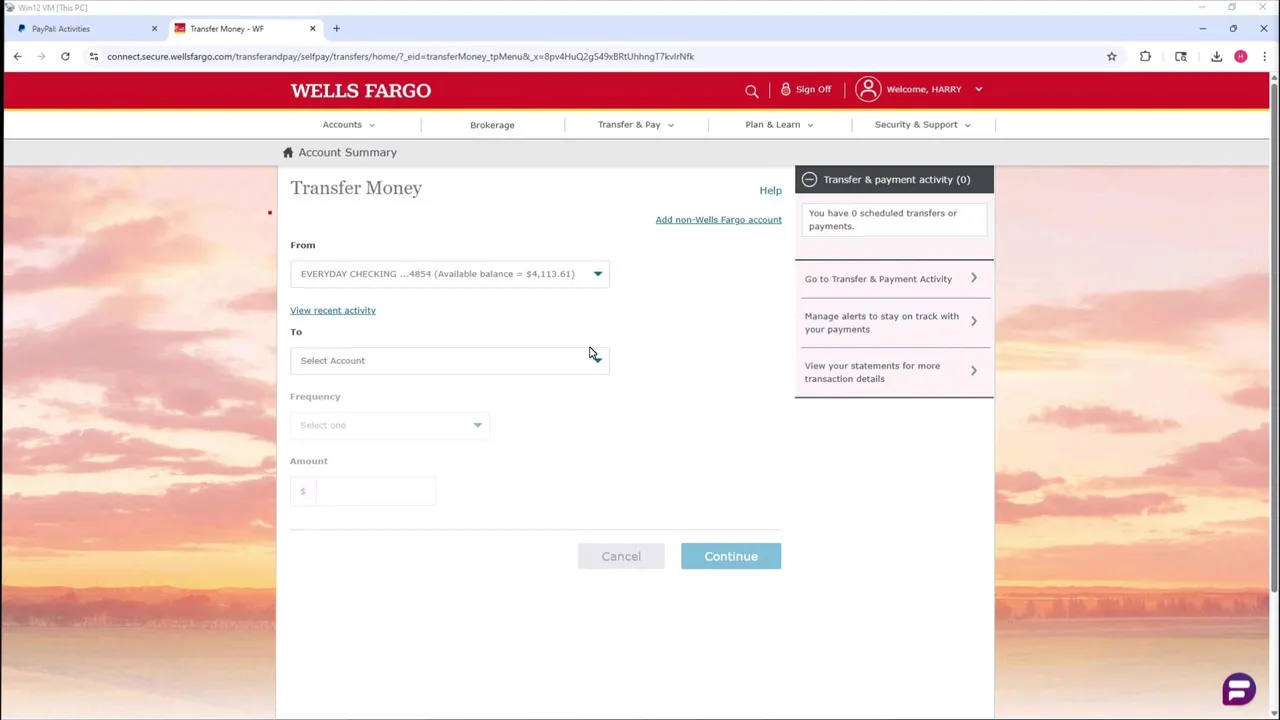The height and width of the screenshot is (720, 1280).
Task: Open the chat assistant bubble icon
Action: (1239, 689)
